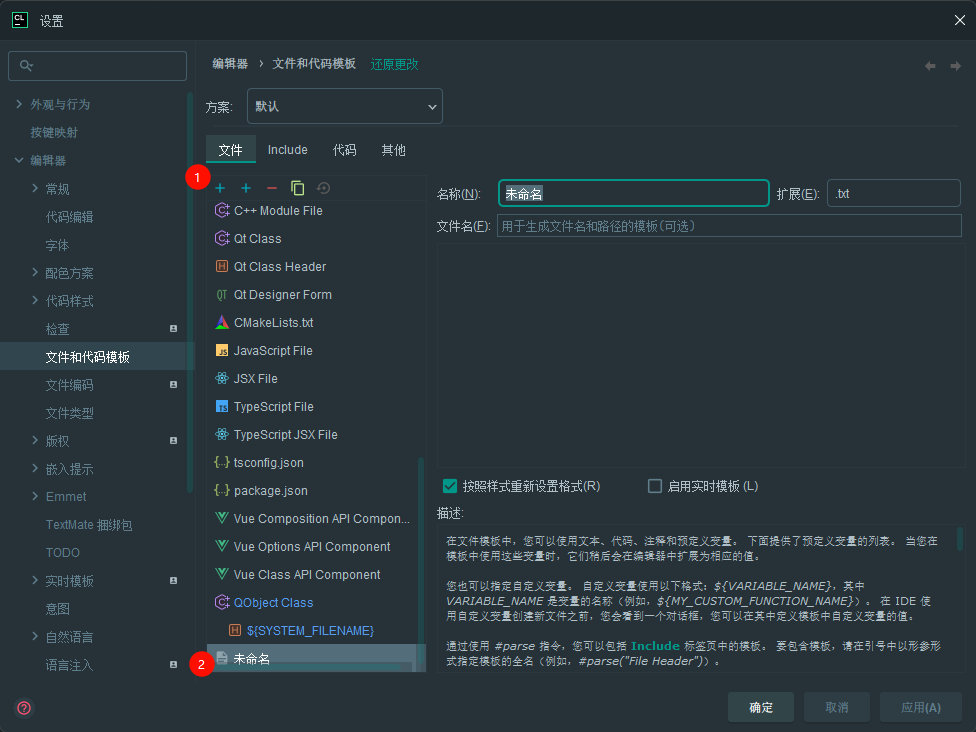Click the tsconfig.json braces icon

(x=222, y=462)
